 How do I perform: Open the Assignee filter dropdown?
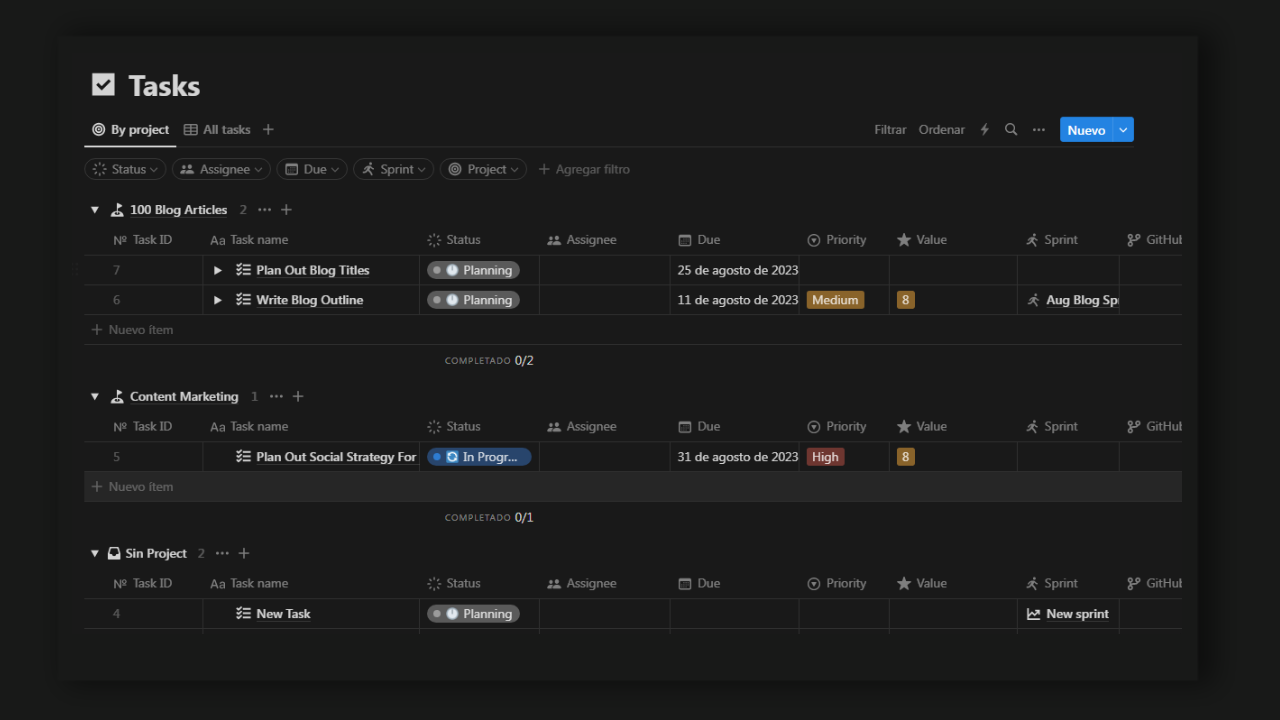[221, 169]
